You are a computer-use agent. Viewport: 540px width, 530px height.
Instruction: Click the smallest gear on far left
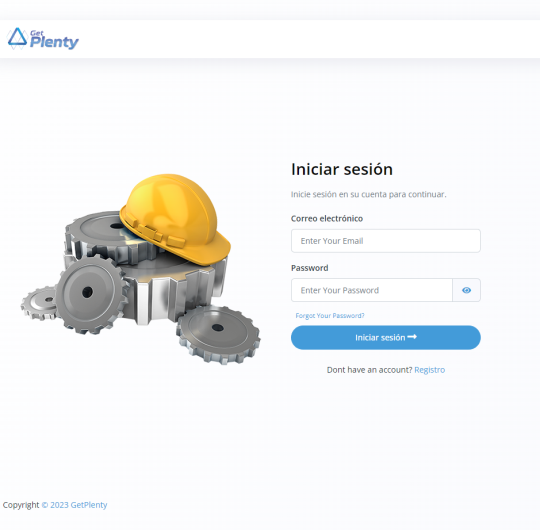click(40, 303)
